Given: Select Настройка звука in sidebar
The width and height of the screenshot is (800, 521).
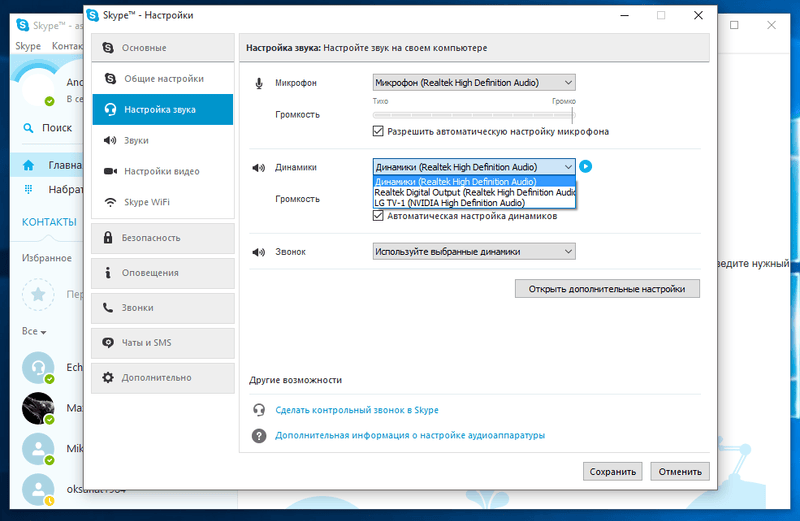Looking at the screenshot, I should click(163, 109).
